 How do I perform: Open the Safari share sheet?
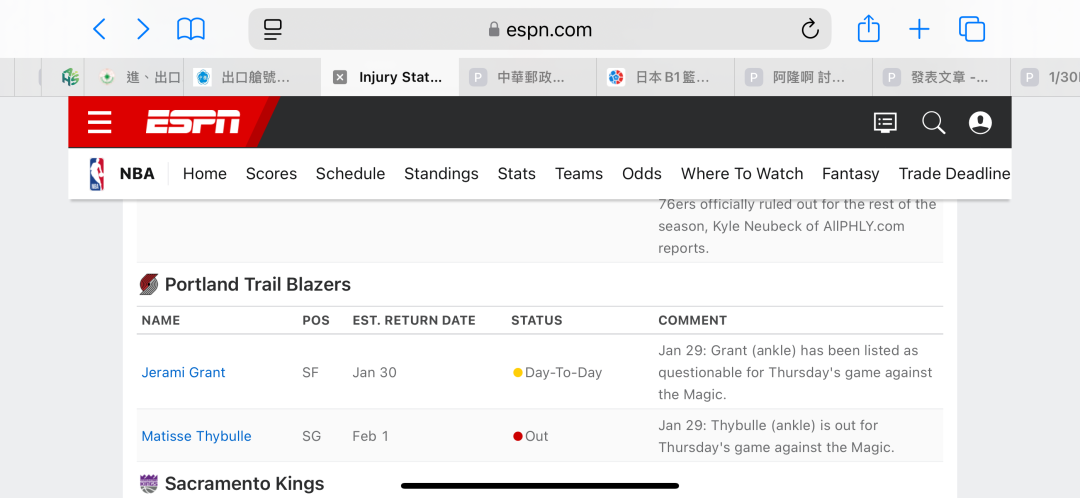point(869,29)
